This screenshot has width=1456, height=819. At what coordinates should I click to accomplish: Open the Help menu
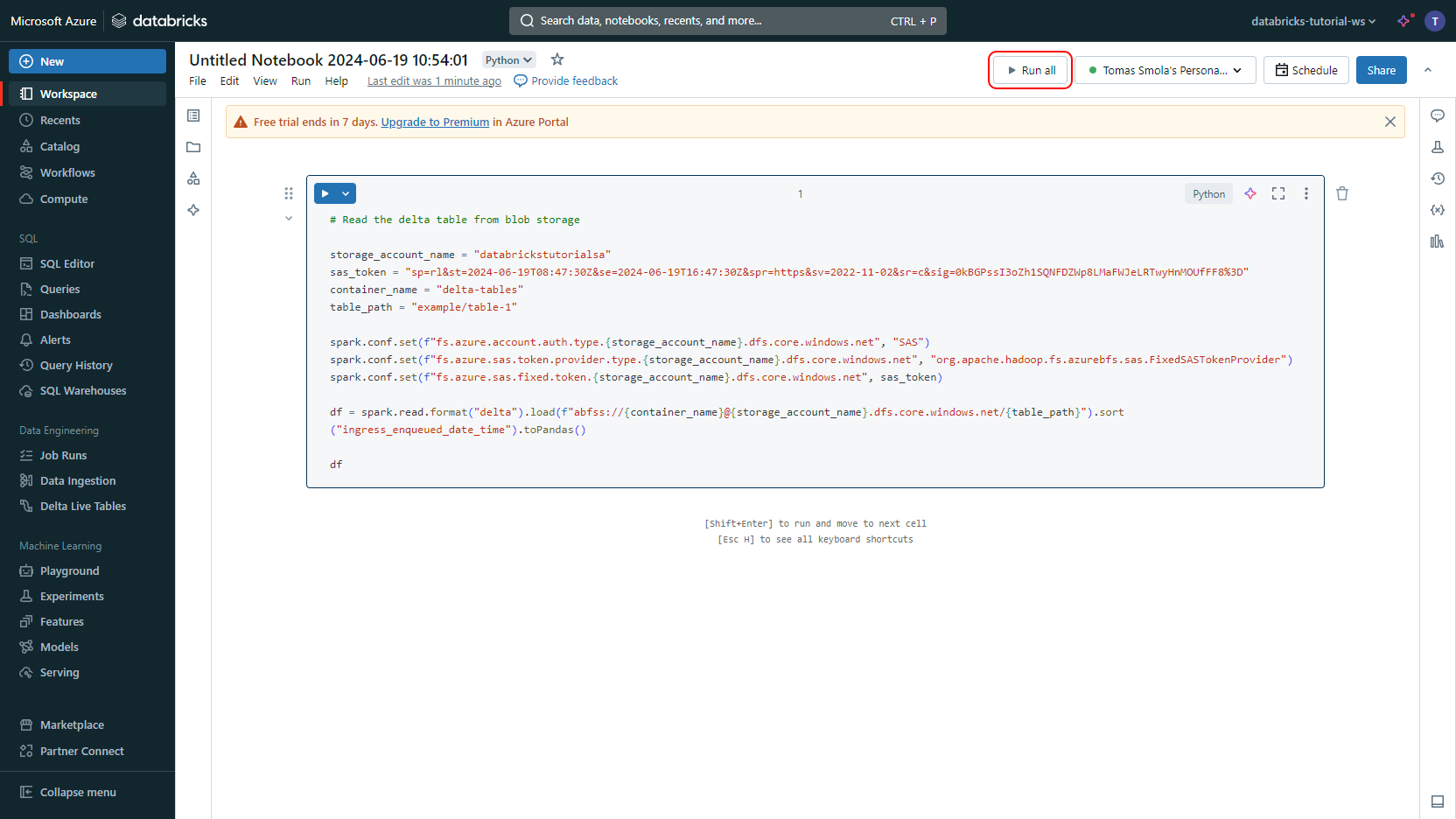tap(337, 80)
